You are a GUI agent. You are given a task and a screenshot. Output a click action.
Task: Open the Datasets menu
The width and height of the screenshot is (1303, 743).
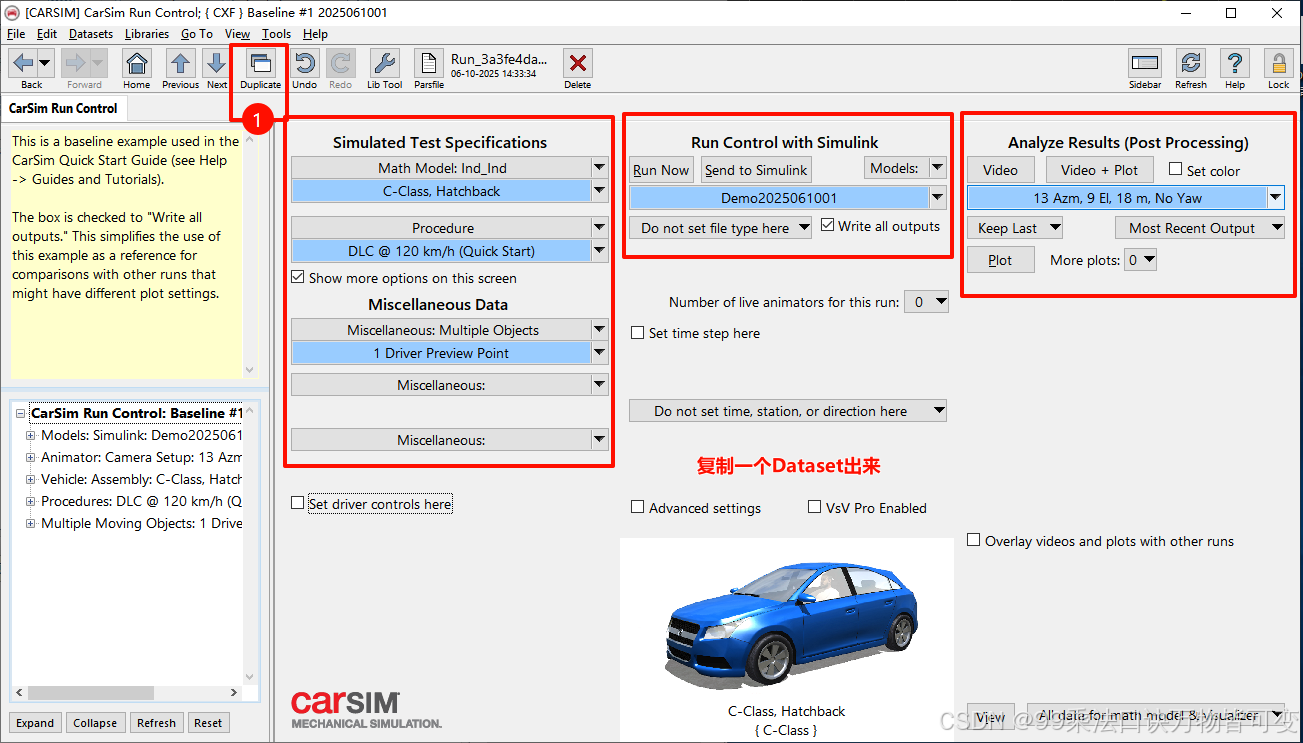pos(91,34)
